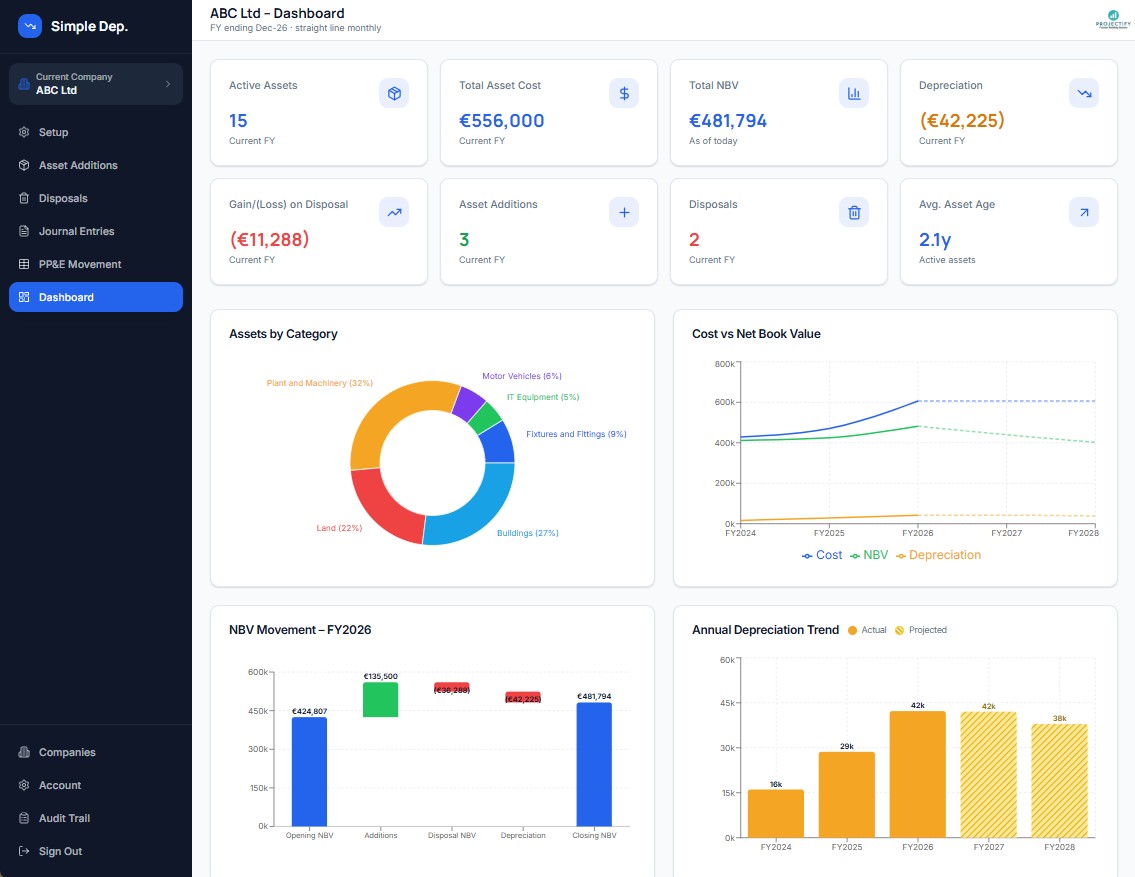Go to Disposals in the sidebar
Screen dimensions: 1135x877
pos(96,198)
